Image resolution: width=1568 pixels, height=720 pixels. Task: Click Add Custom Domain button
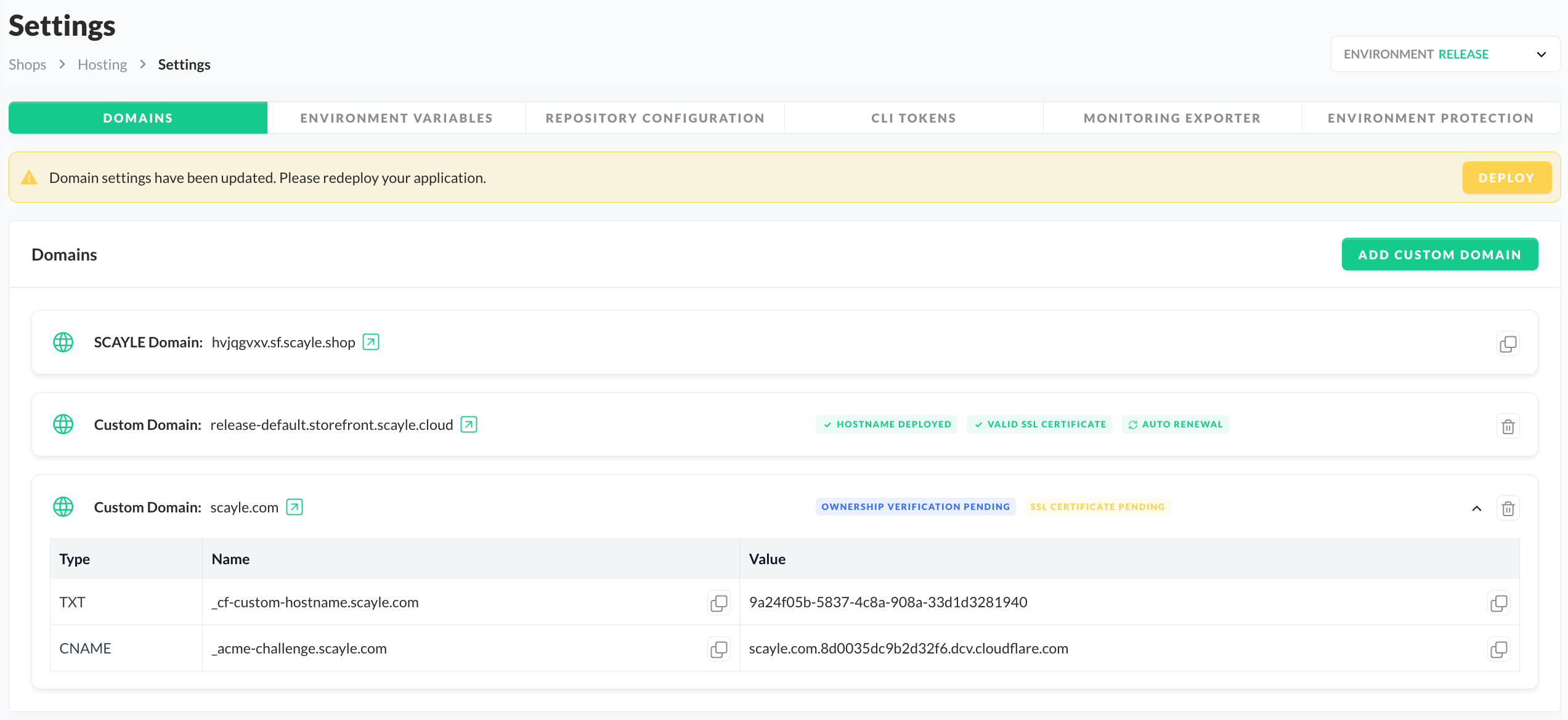point(1439,254)
